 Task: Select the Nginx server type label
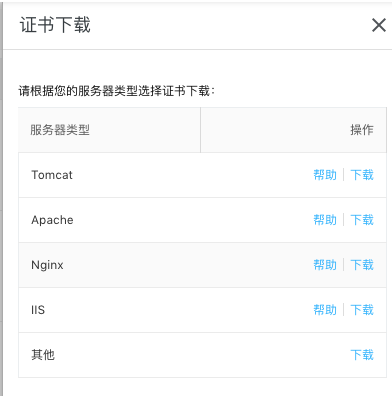tap(47, 265)
